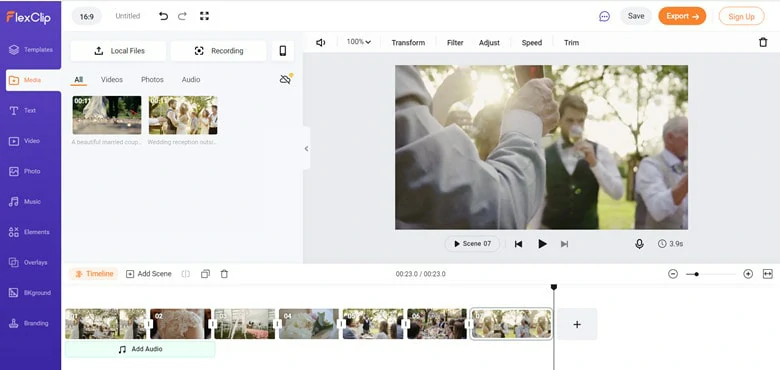Collapse the media panel arrow
Screen dimensions: 780x370
pyautogui.click(x=306, y=148)
